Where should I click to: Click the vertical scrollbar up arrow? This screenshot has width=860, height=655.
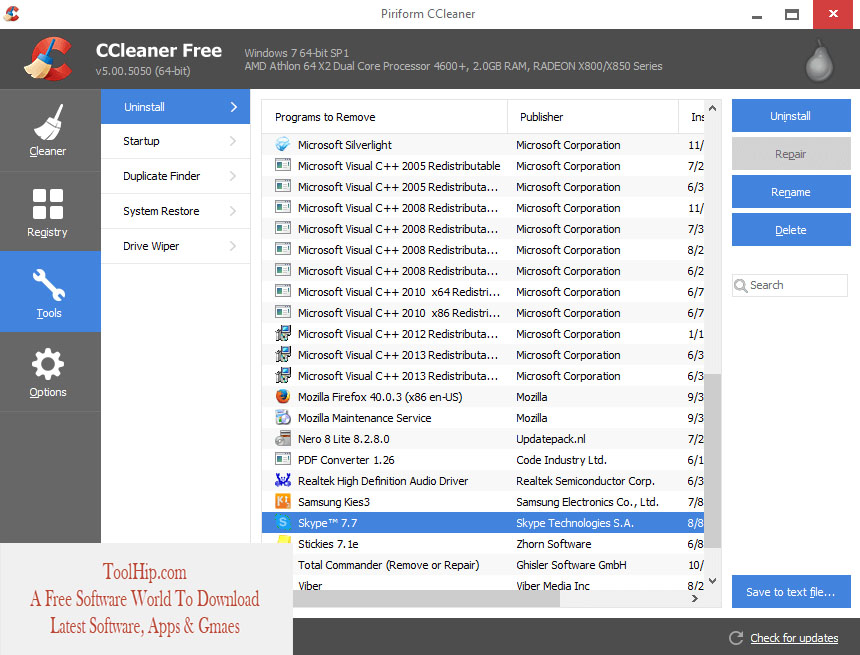pyautogui.click(x=712, y=109)
